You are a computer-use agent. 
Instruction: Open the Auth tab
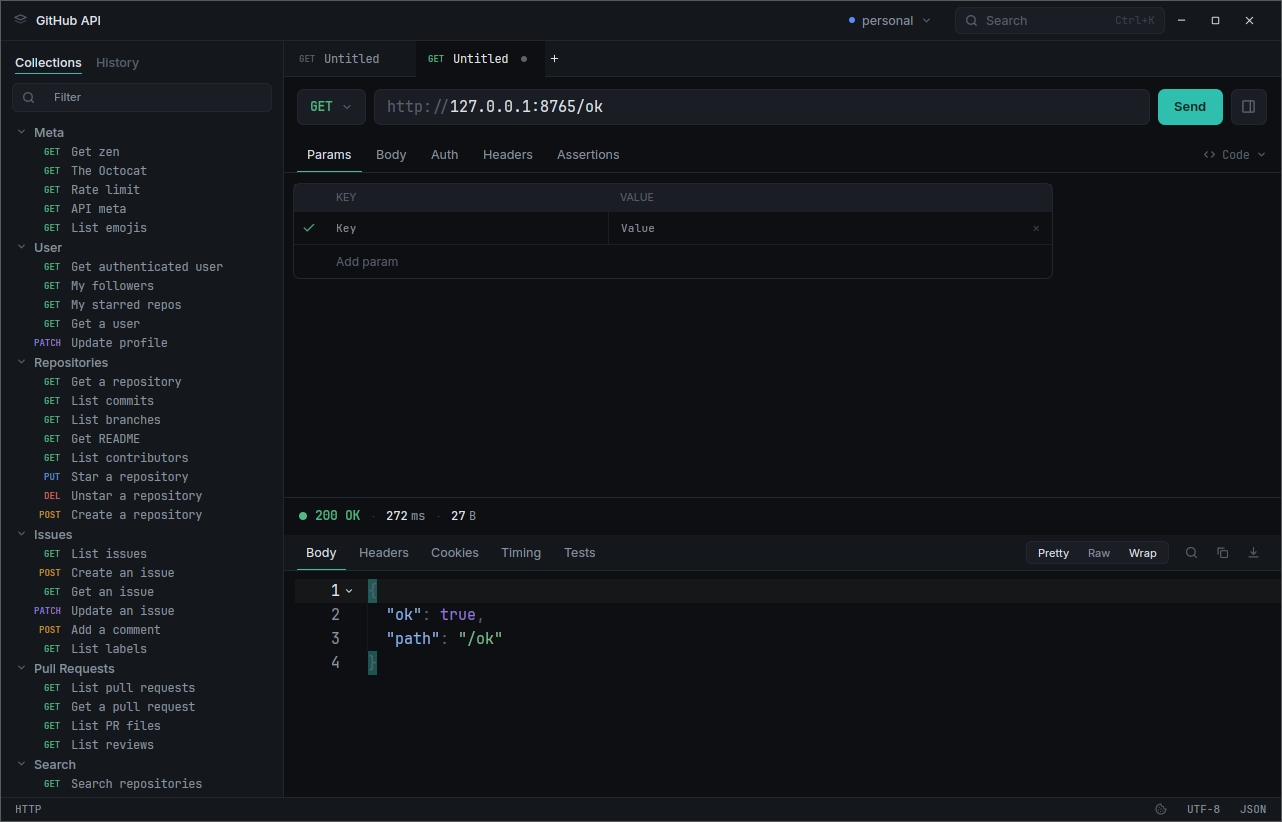pyautogui.click(x=445, y=155)
